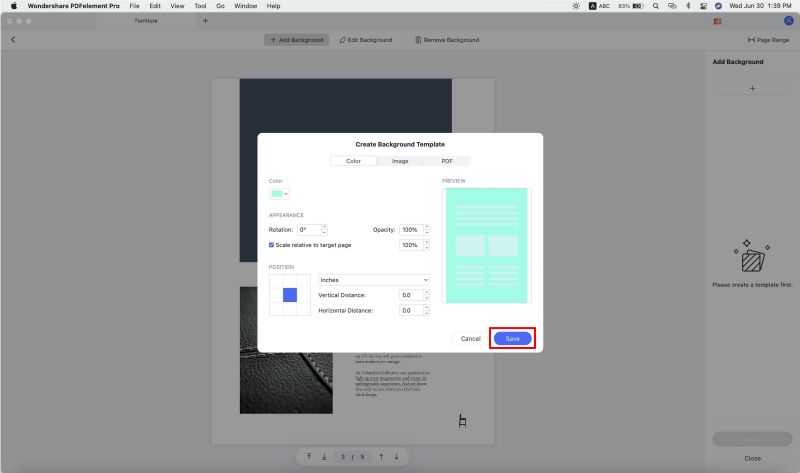Image resolution: width=800 pixels, height=473 pixels.
Task: Click the Rotation value field
Action: tap(309, 230)
